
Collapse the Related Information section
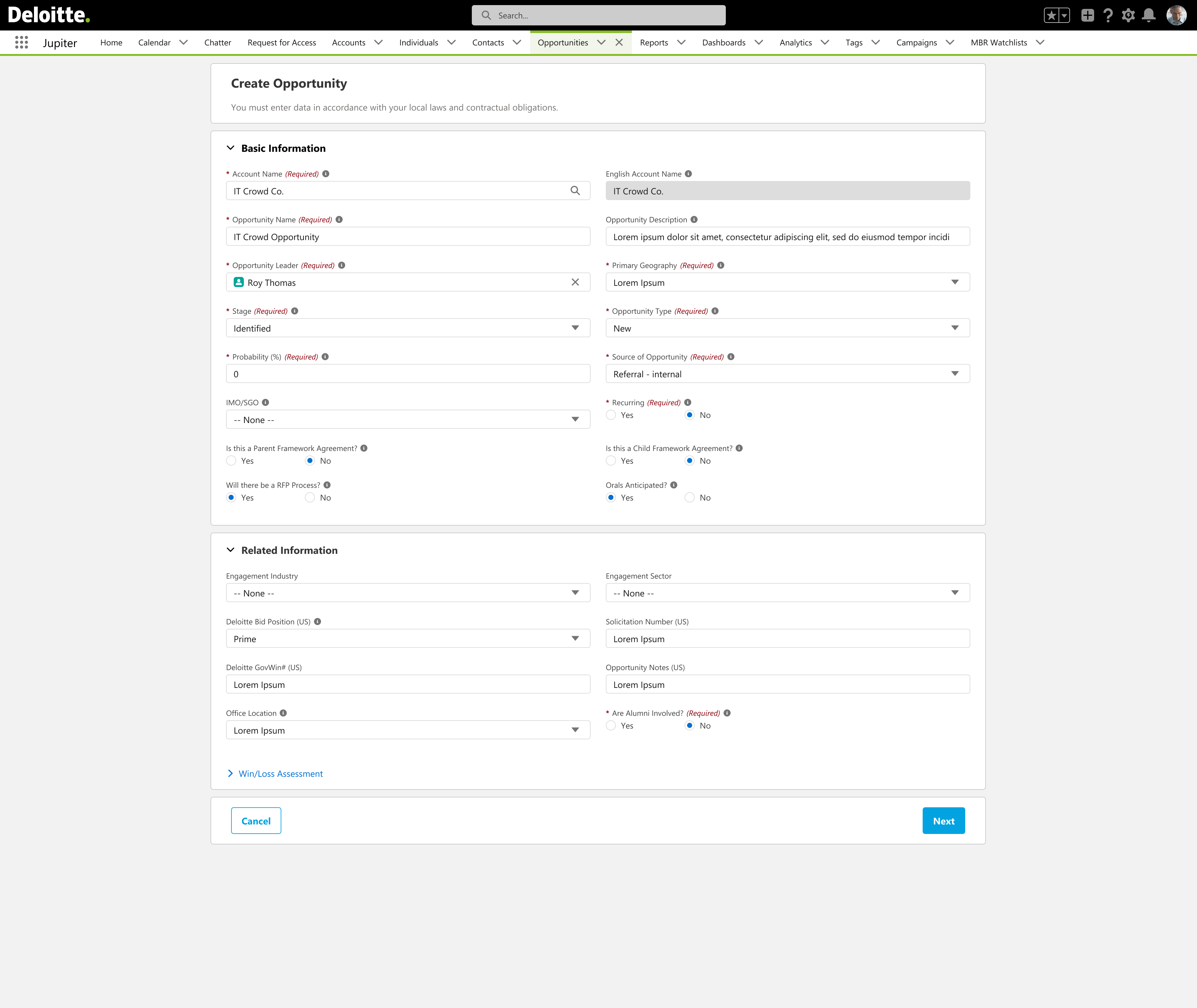coord(230,550)
